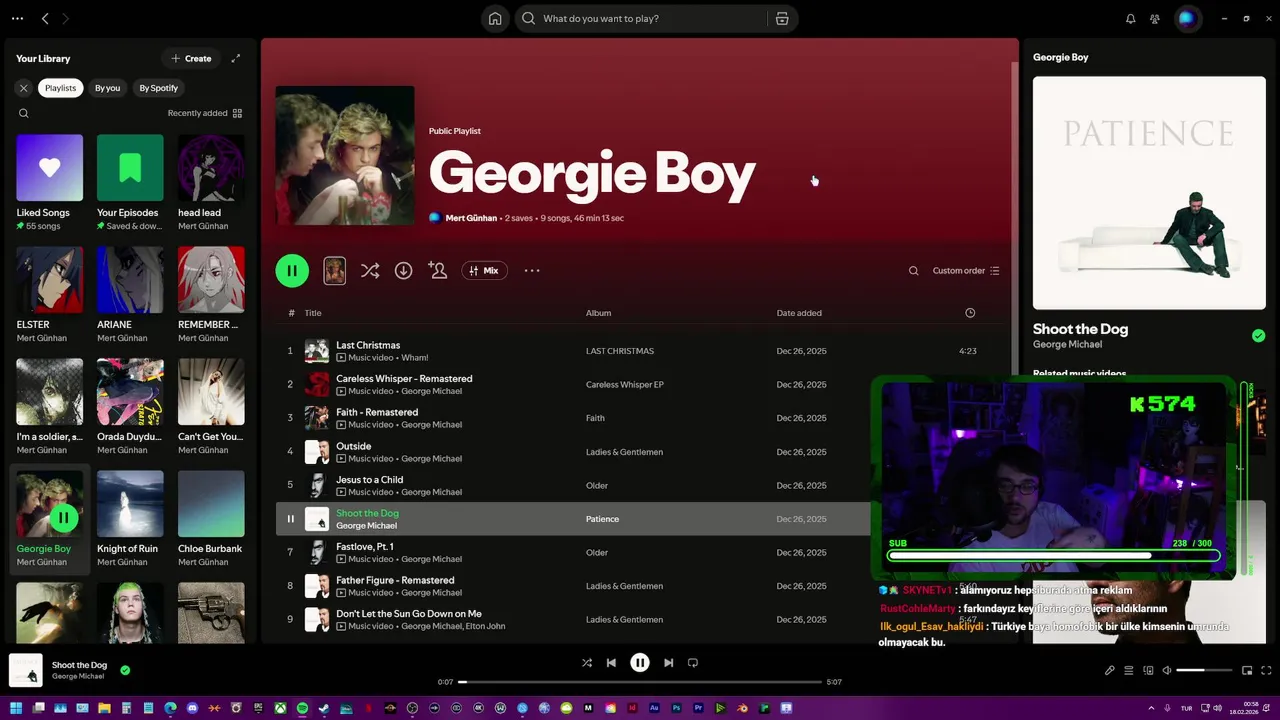This screenshot has height=720, width=1280.
Task: Open Ladies & Gentlemen album for Outside
Action: 624,452
